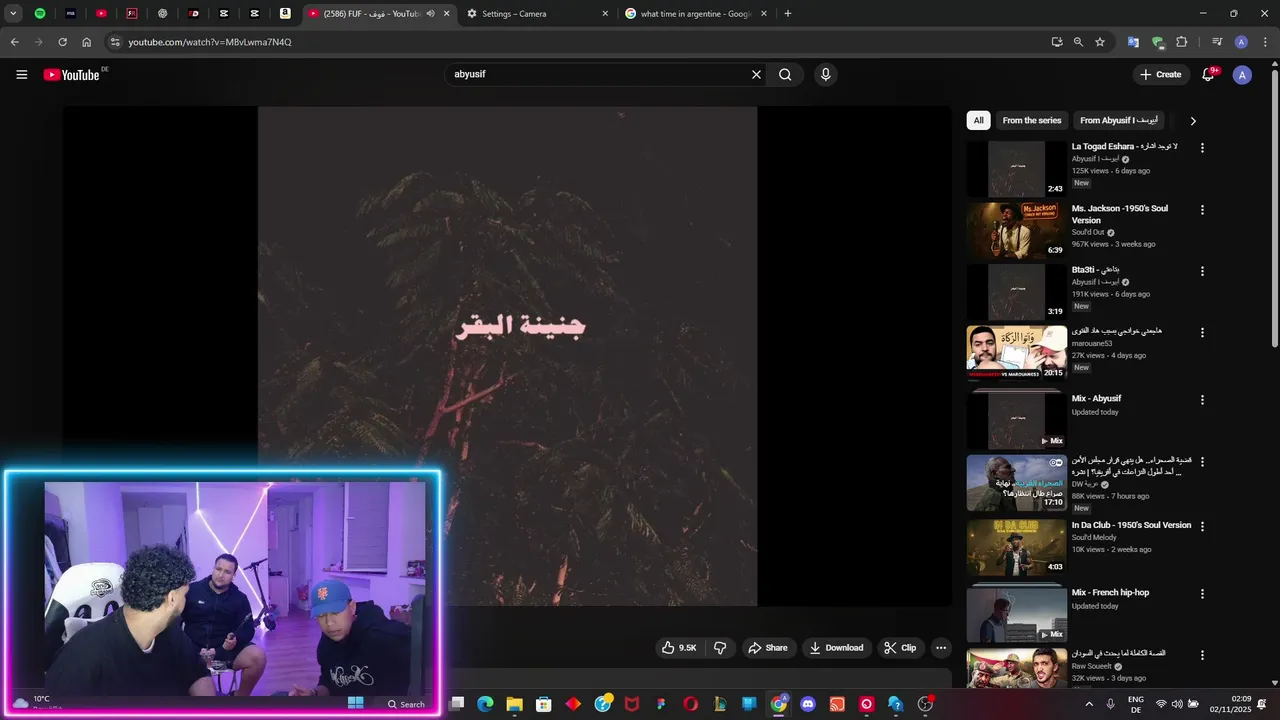Open Bta3ti video thumbnail
The image size is (1280, 720).
(1016, 292)
